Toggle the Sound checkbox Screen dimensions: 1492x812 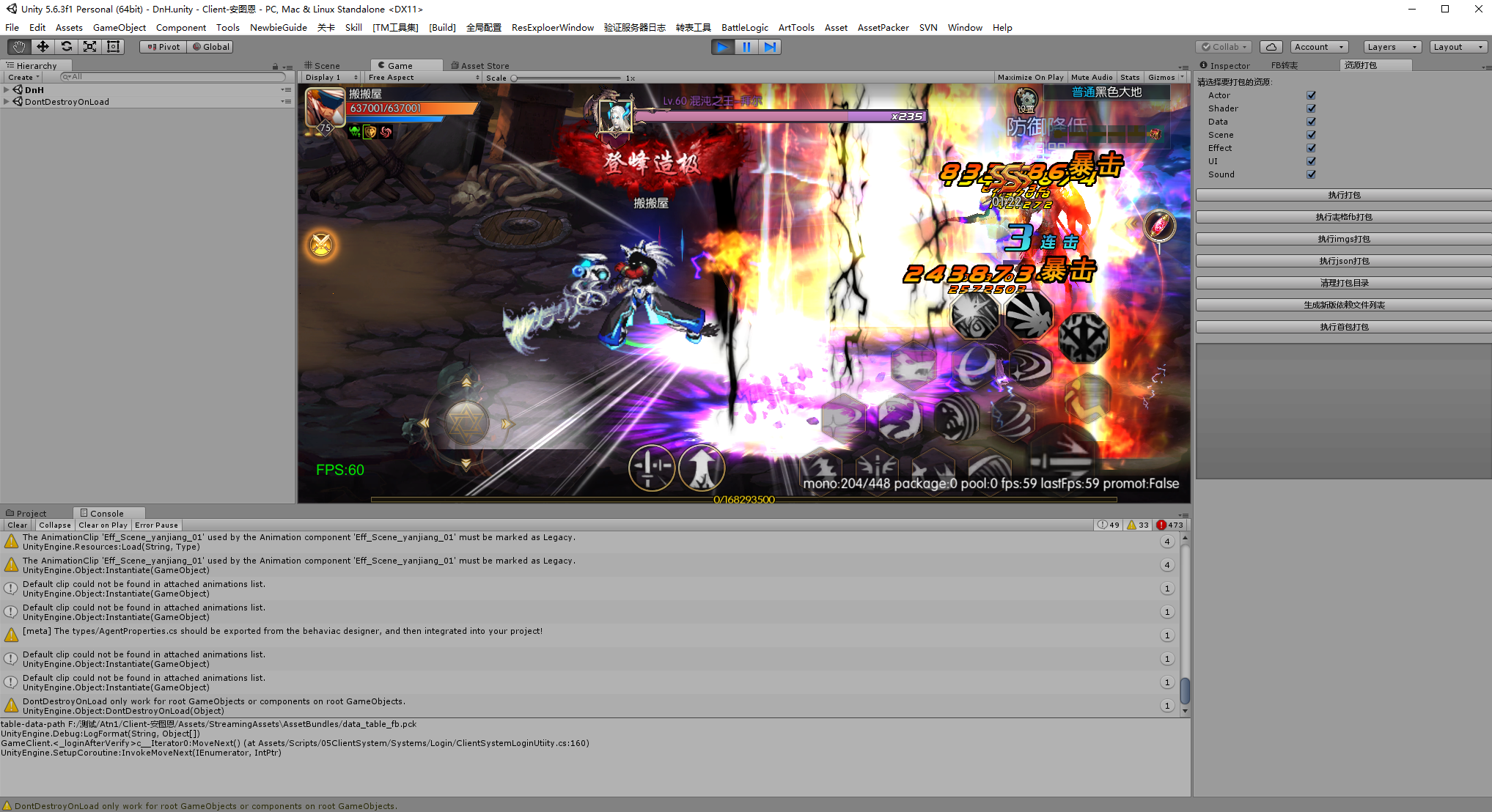1311,174
